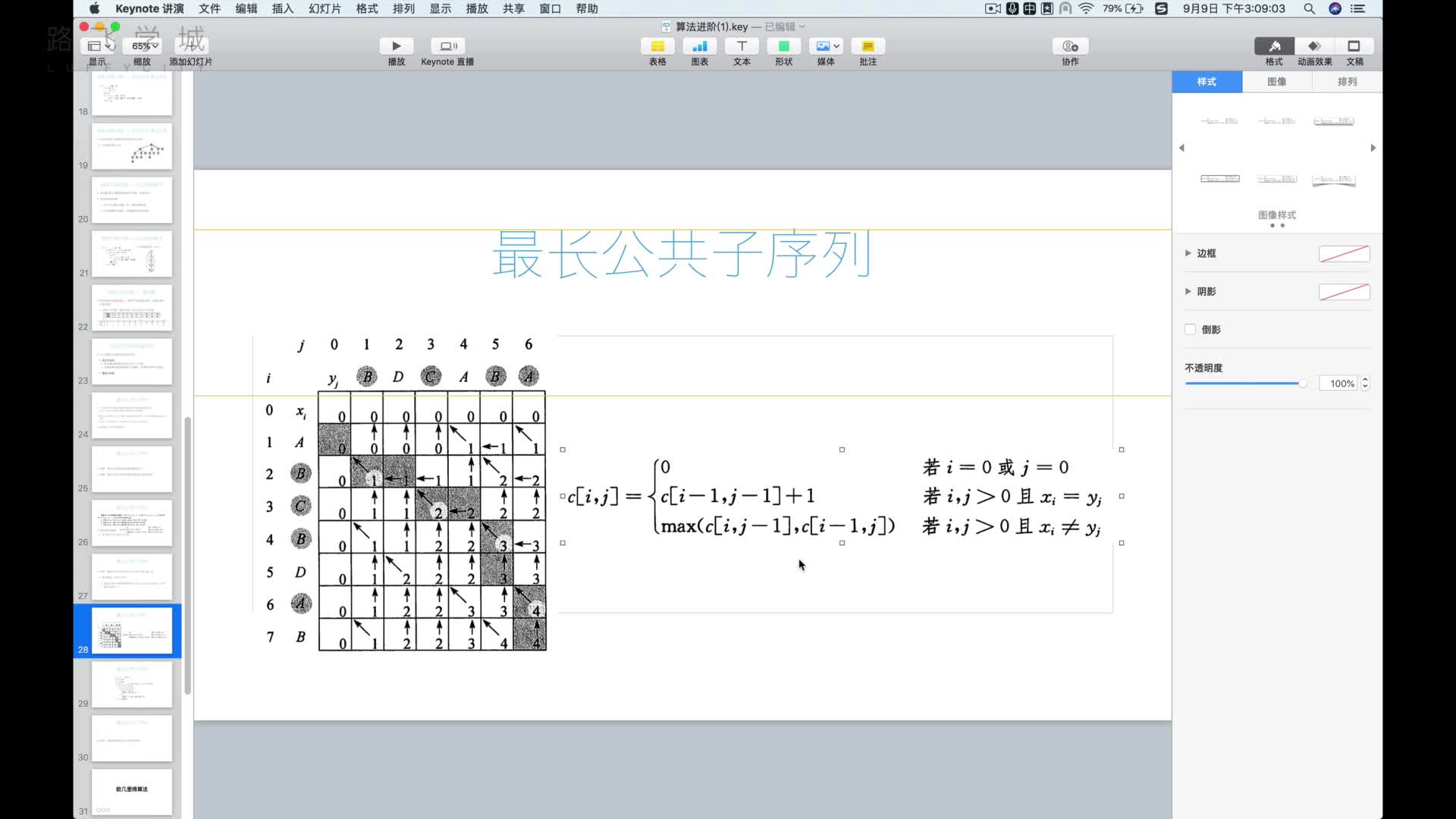
Task: Open Control Center list icon
Action: point(1357,8)
